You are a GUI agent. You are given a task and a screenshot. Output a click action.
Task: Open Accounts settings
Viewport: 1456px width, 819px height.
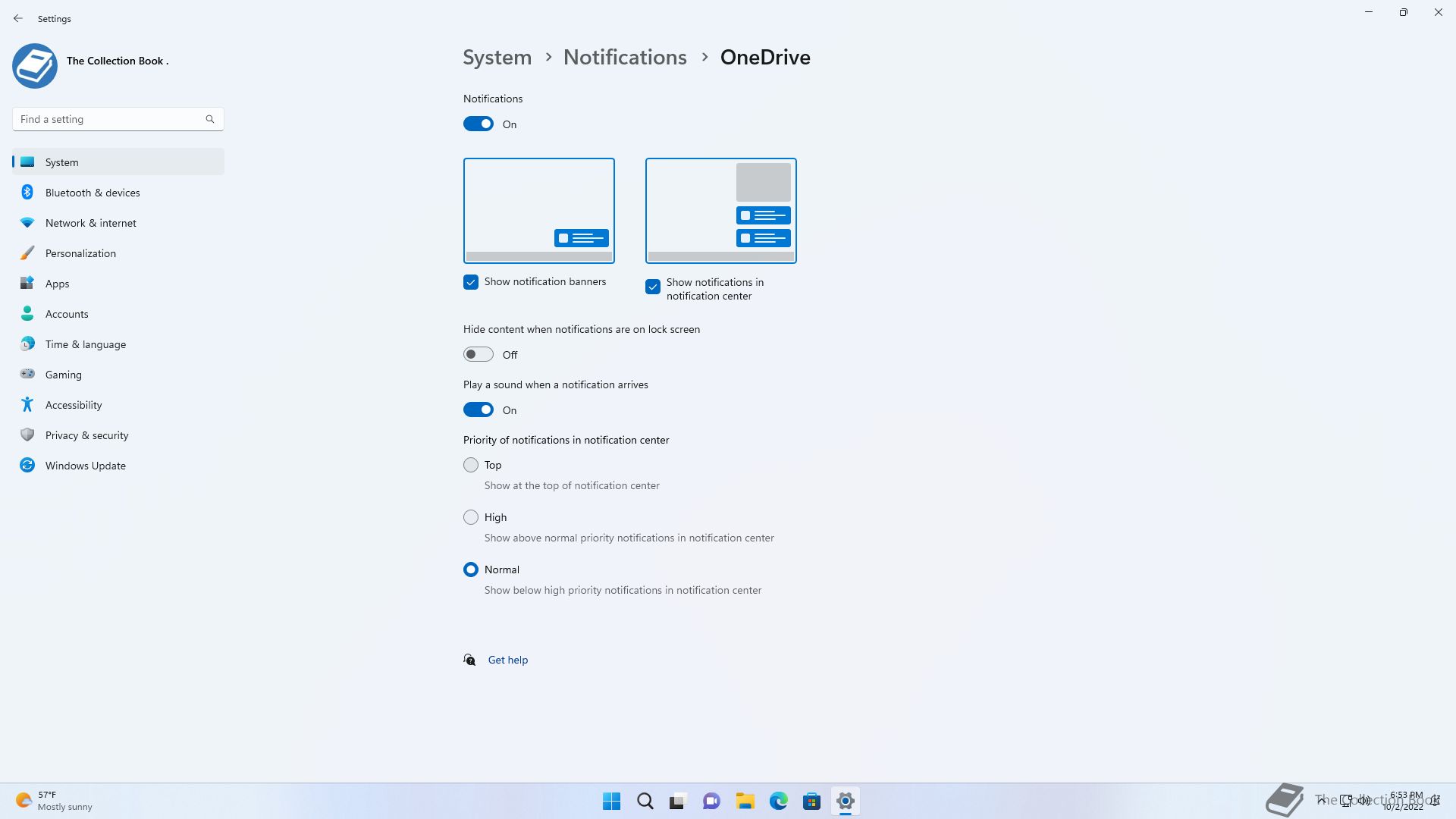click(118, 313)
